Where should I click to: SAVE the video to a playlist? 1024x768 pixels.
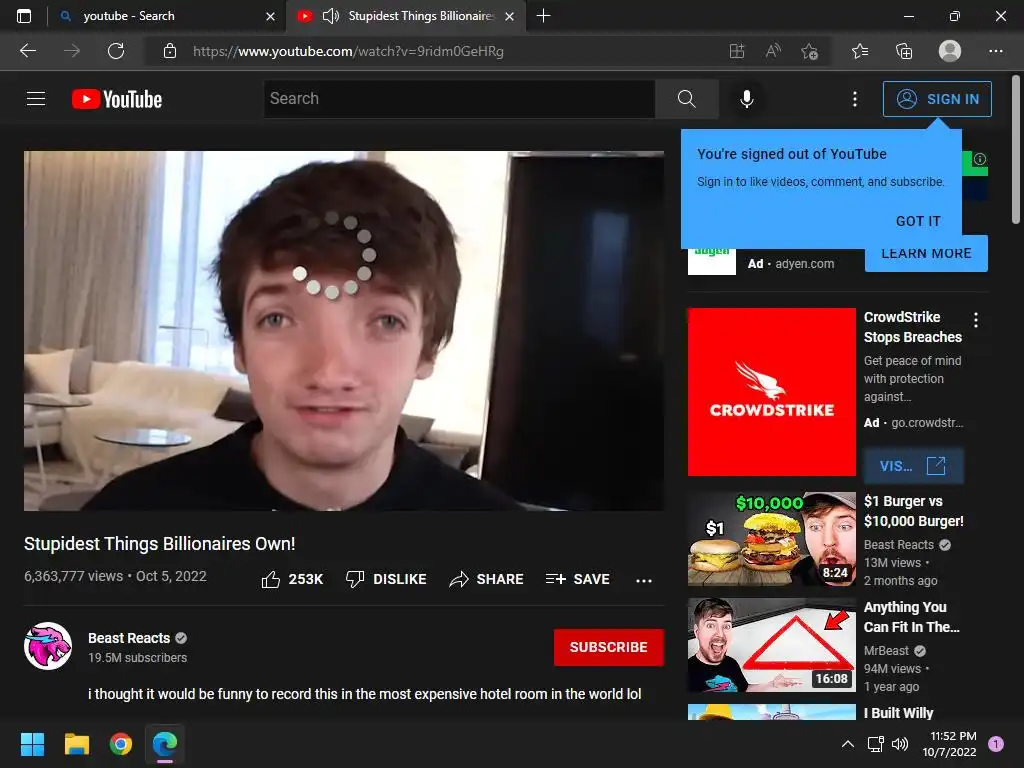click(x=578, y=579)
